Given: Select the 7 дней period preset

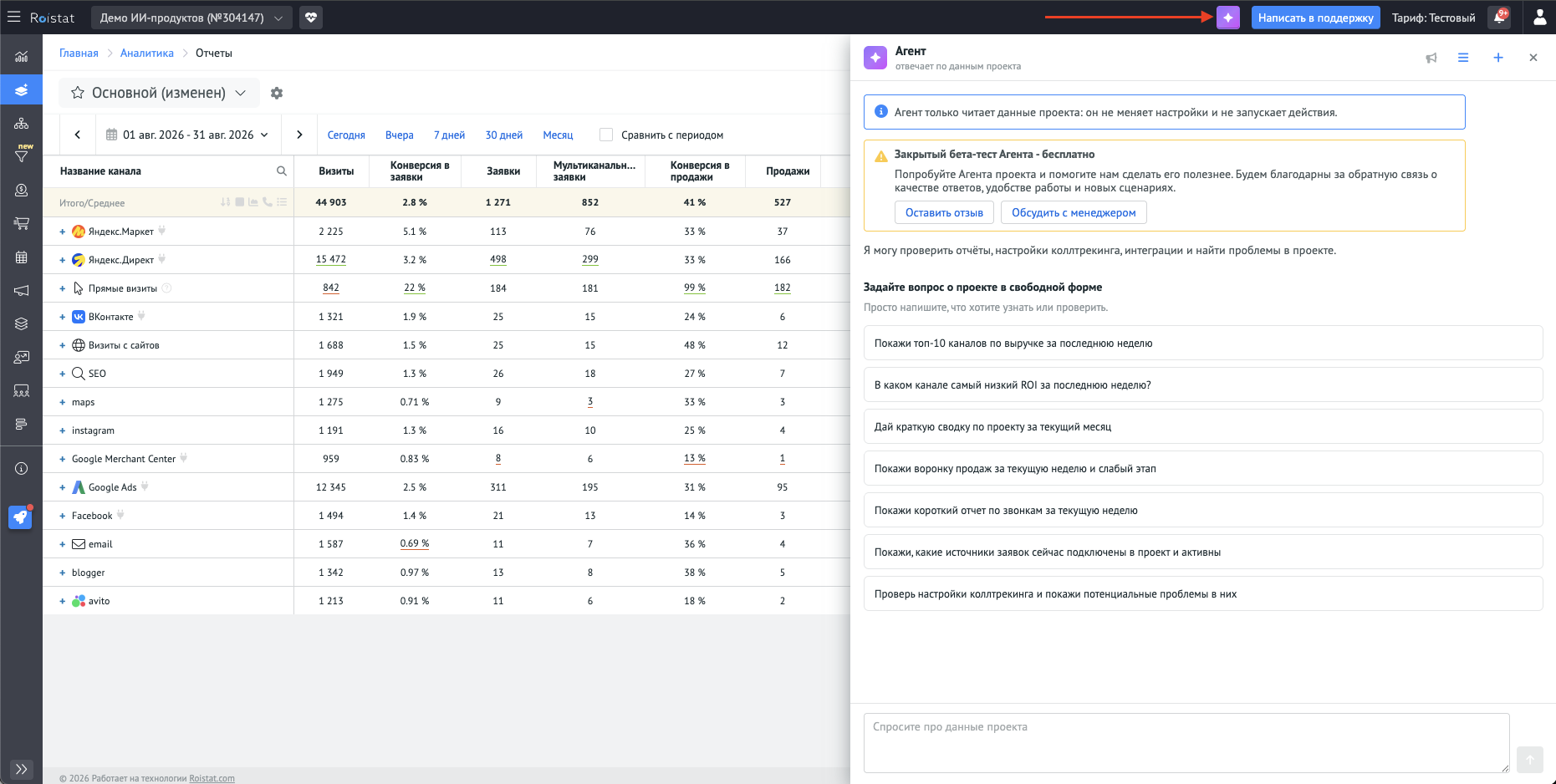Looking at the screenshot, I should point(449,135).
